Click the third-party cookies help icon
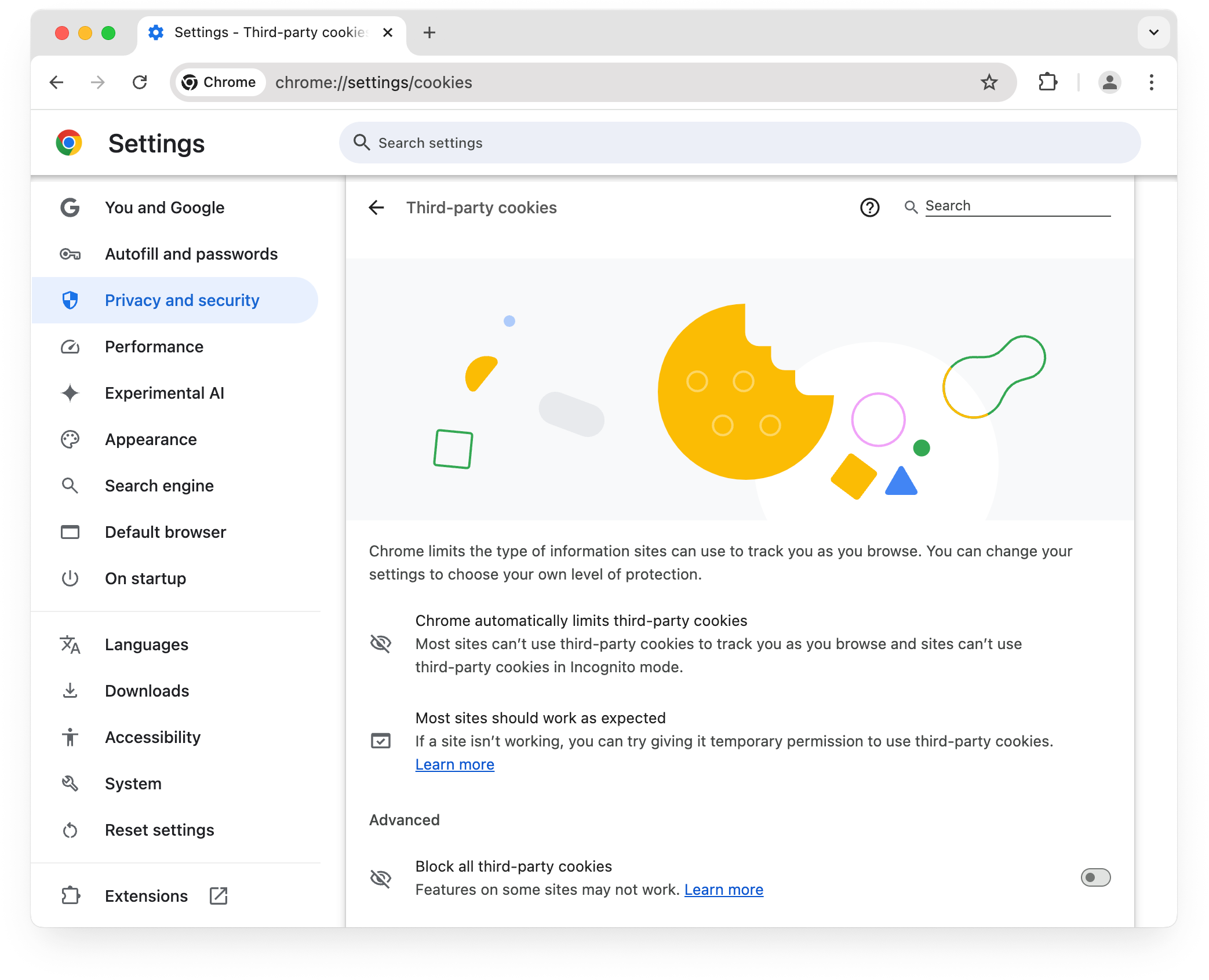Image resolution: width=1209 pixels, height=980 pixels. tap(870, 207)
